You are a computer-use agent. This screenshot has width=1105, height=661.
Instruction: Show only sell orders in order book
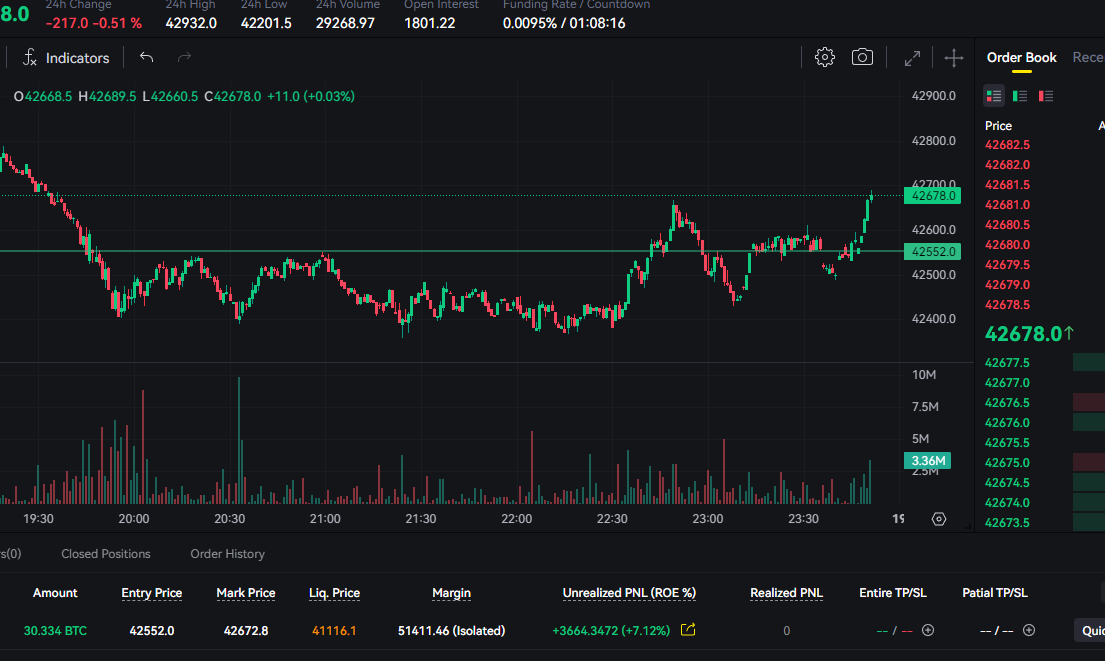1046,96
